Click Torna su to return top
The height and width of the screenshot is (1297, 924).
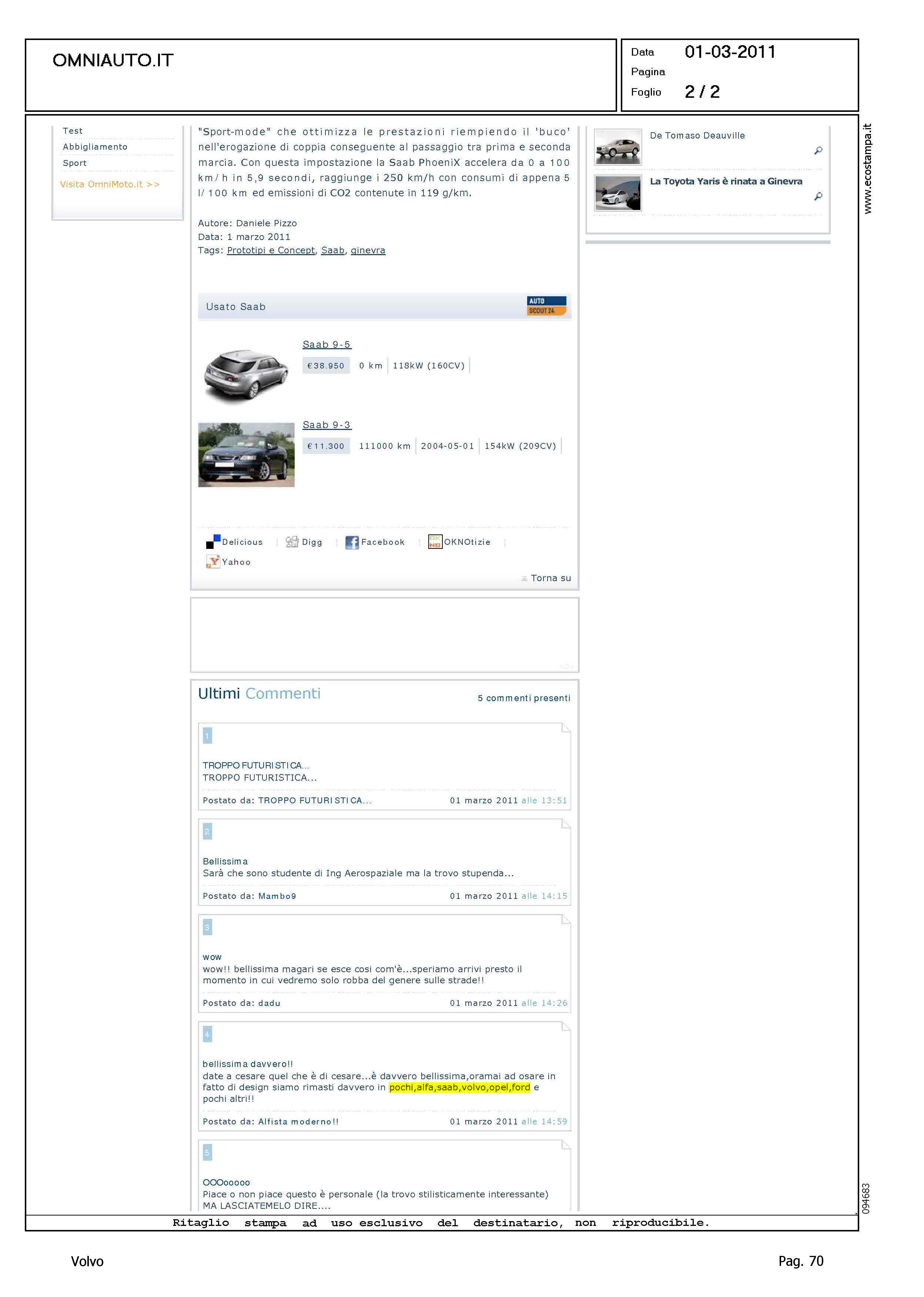click(x=550, y=578)
